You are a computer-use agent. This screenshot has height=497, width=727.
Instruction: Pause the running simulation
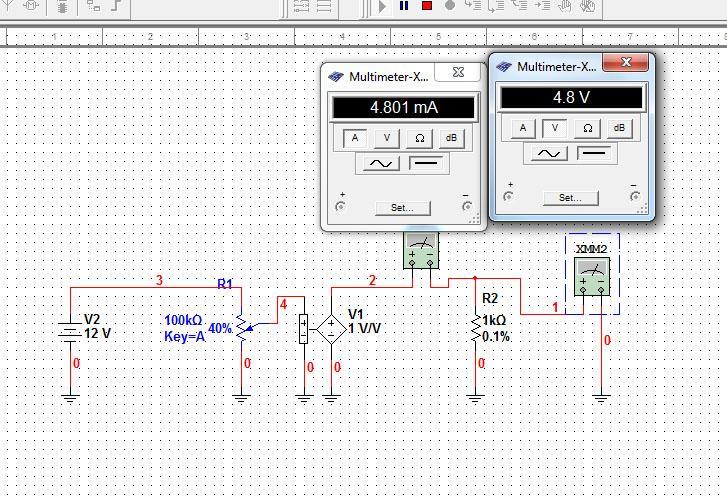pos(404,6)
